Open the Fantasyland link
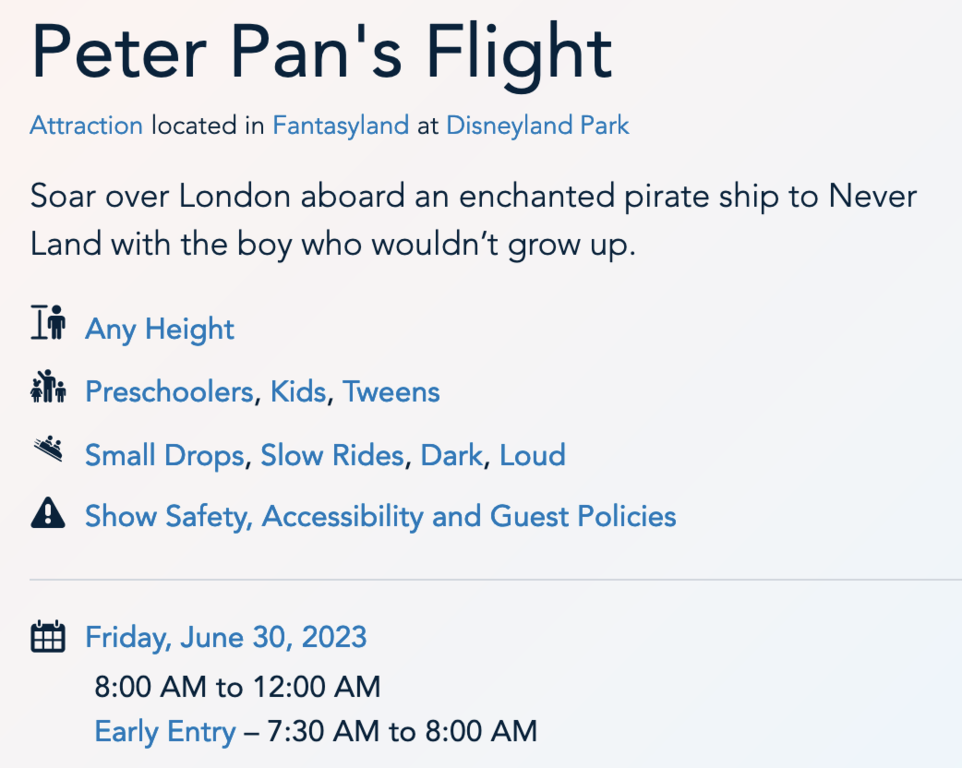962x768 pixels. point(340,126)
